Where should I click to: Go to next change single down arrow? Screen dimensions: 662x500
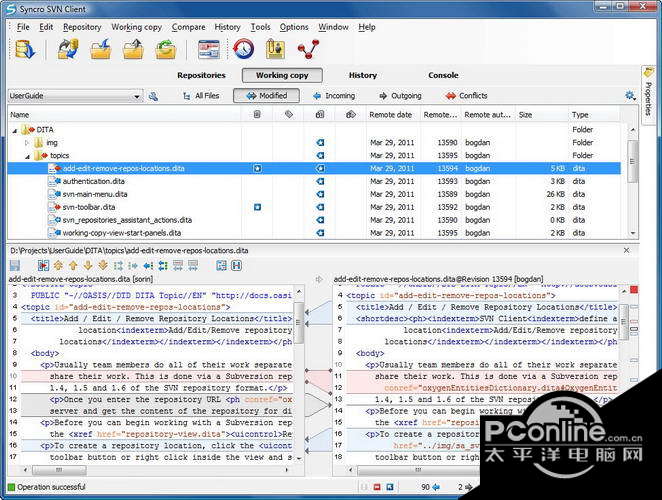tap(88, 266)
